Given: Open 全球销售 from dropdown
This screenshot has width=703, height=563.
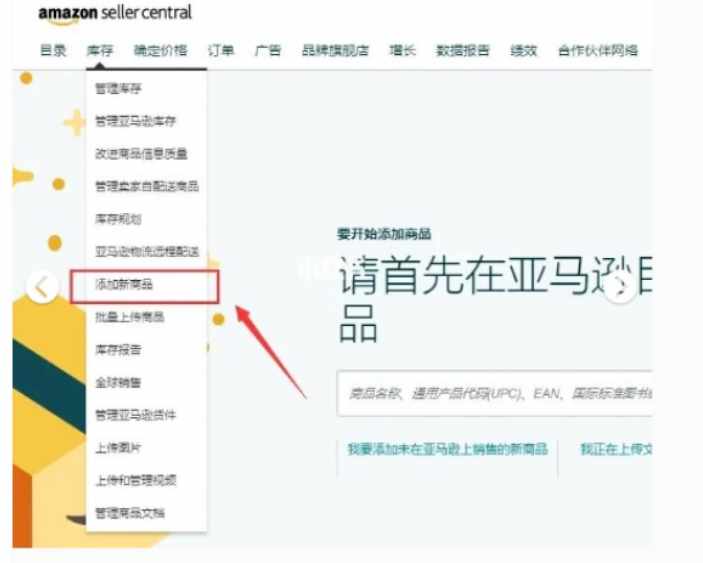Looking at the screenshot, I should (118, 382).
